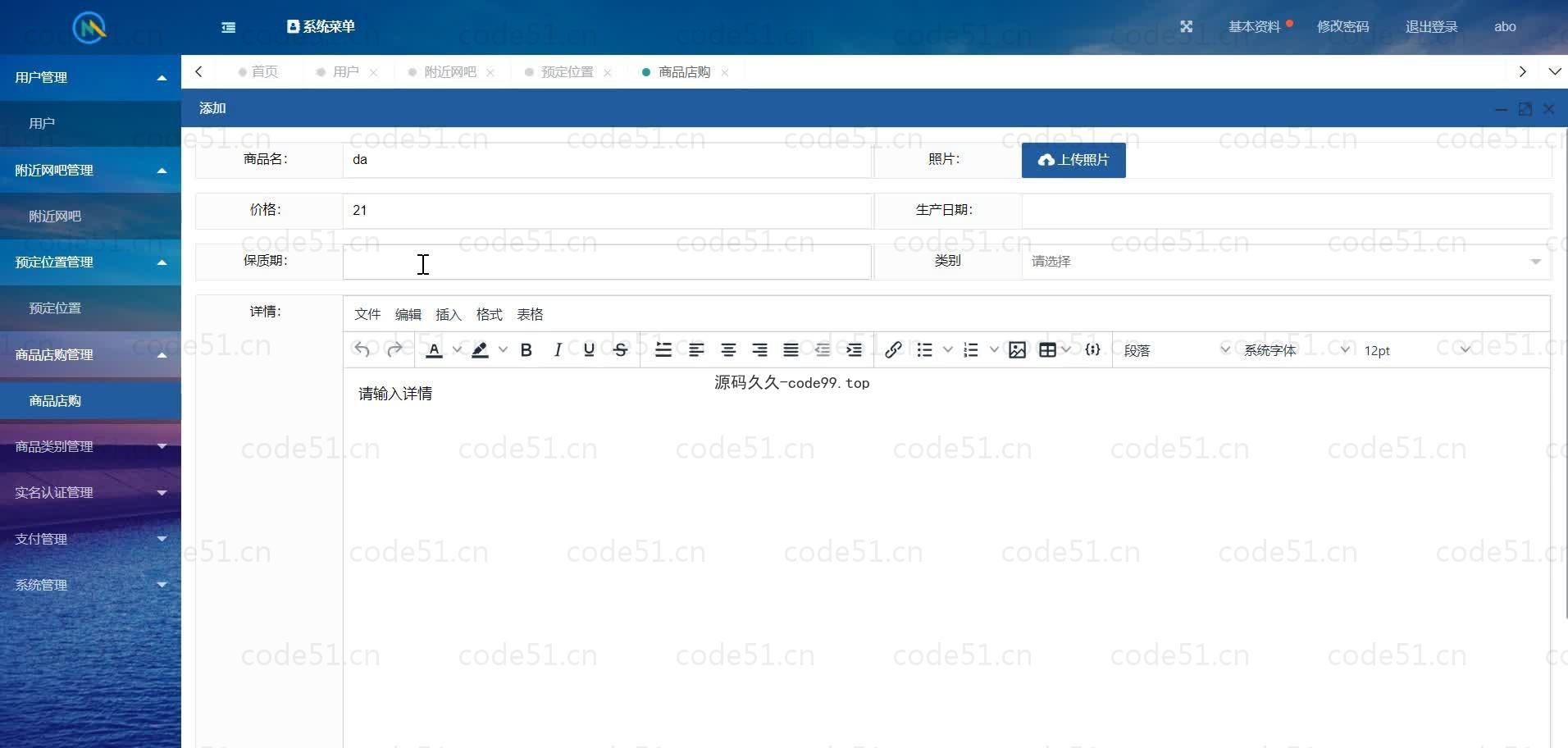Expand 系统管理 sidebar section
The image size is (1568, 748).
(90, 585)
